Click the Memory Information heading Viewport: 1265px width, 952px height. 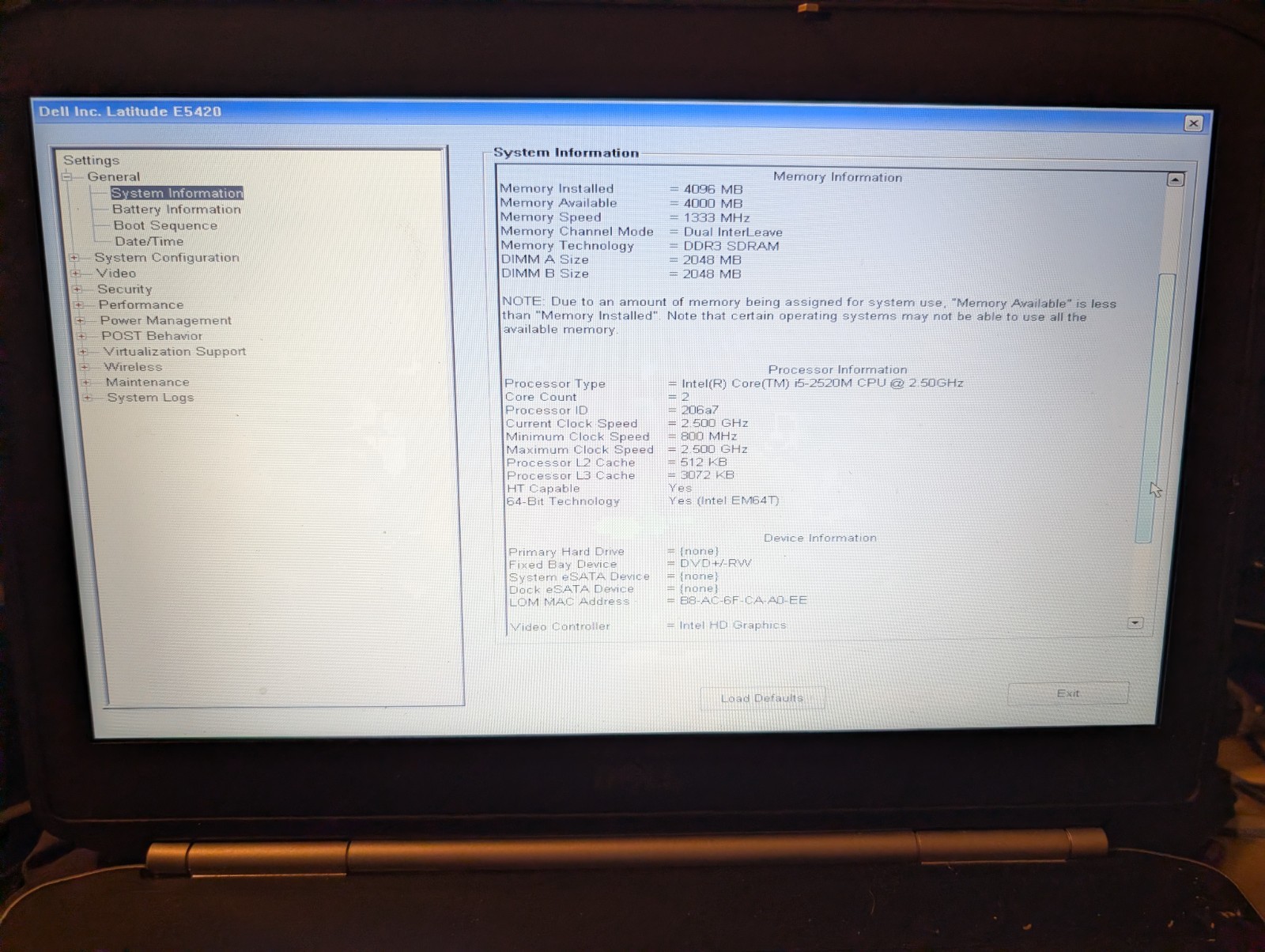click(x=837, y=178)
